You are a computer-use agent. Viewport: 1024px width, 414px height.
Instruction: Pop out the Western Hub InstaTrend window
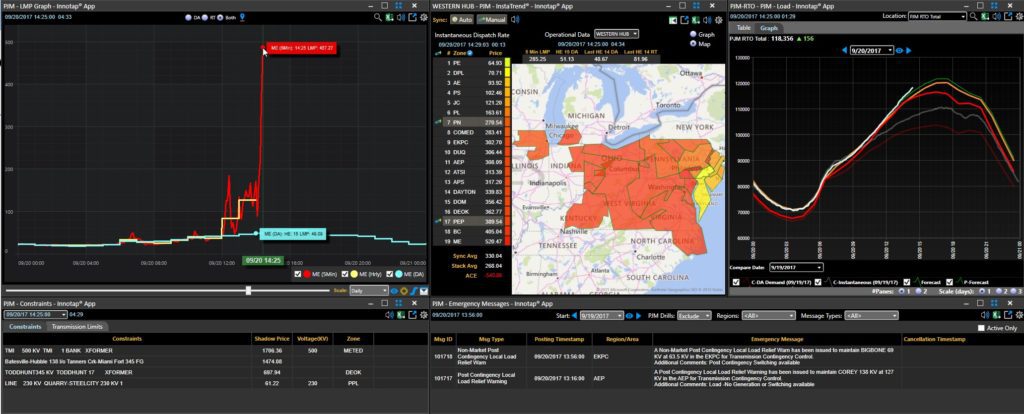click(685, 20)
